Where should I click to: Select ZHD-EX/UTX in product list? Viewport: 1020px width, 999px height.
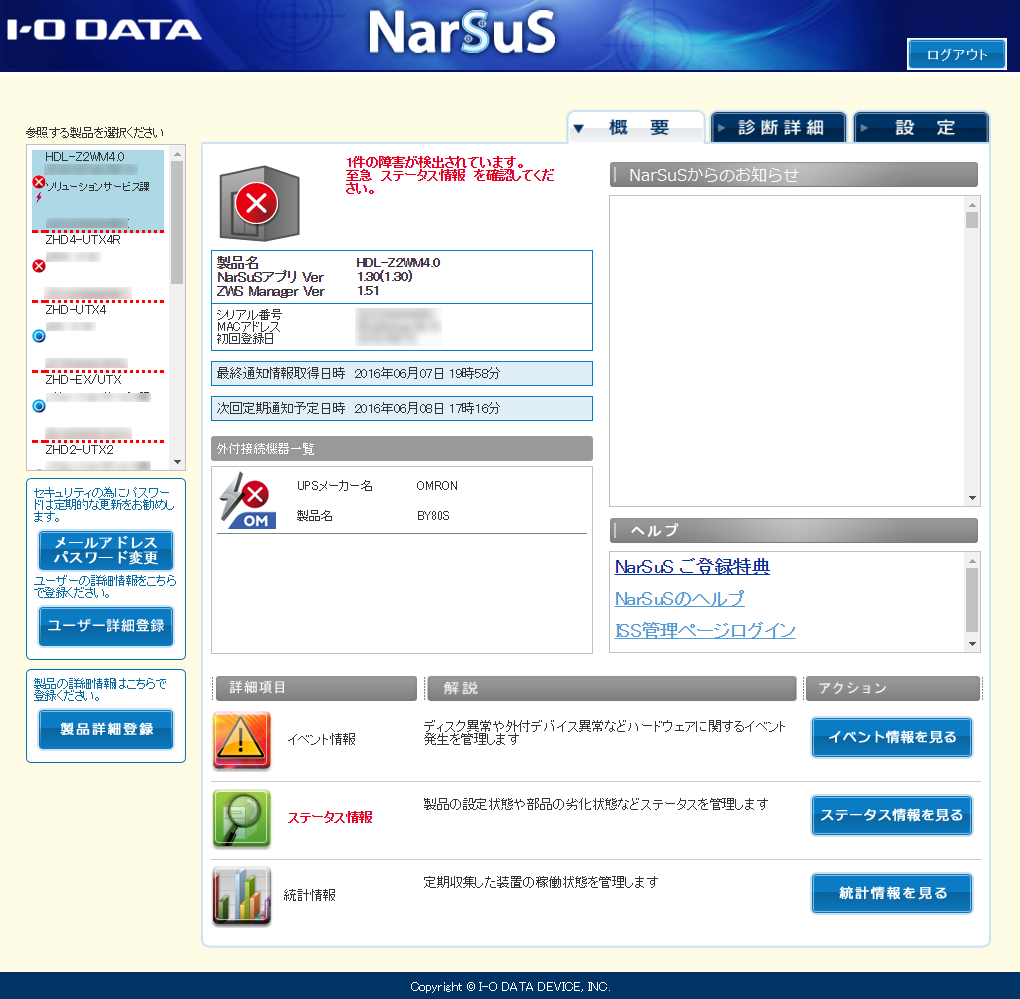(x=98, y=406)
